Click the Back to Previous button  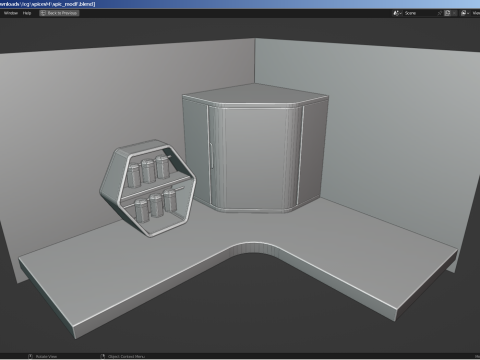coord(59,13)
